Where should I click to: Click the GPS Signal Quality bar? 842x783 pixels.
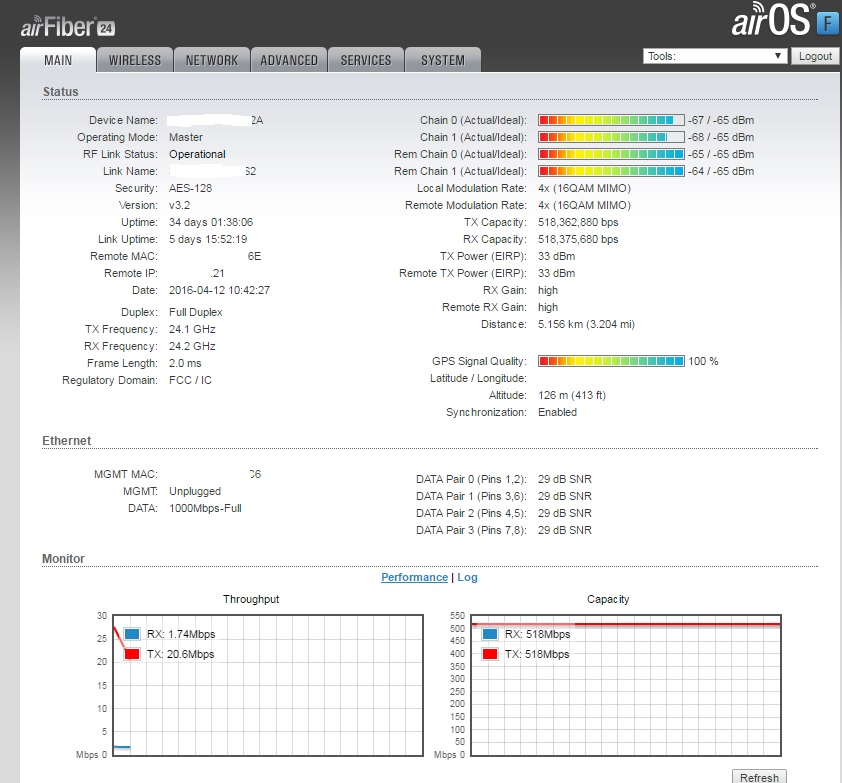pos(611,361)
